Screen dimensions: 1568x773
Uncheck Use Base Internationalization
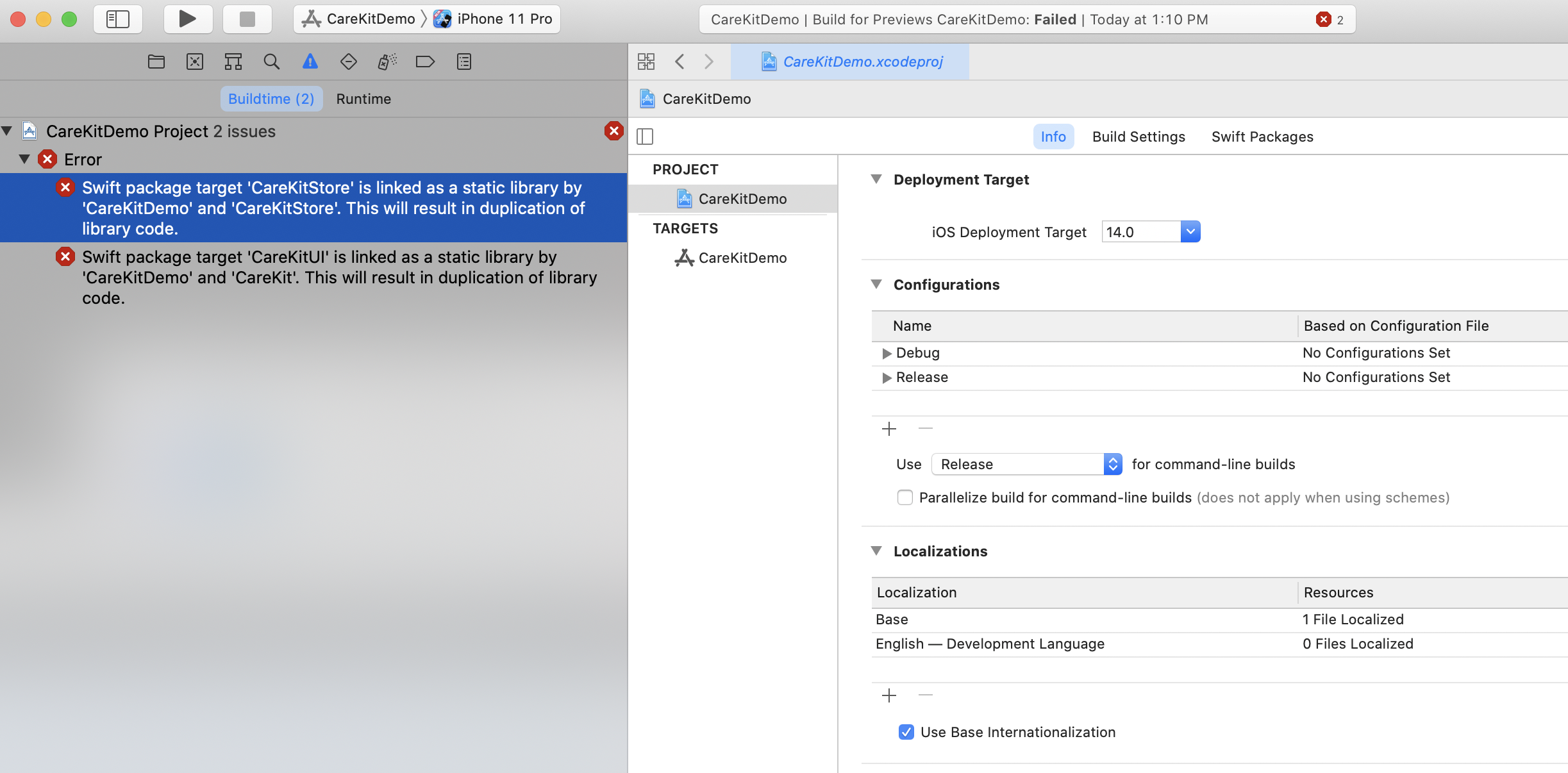click(906, 732)
